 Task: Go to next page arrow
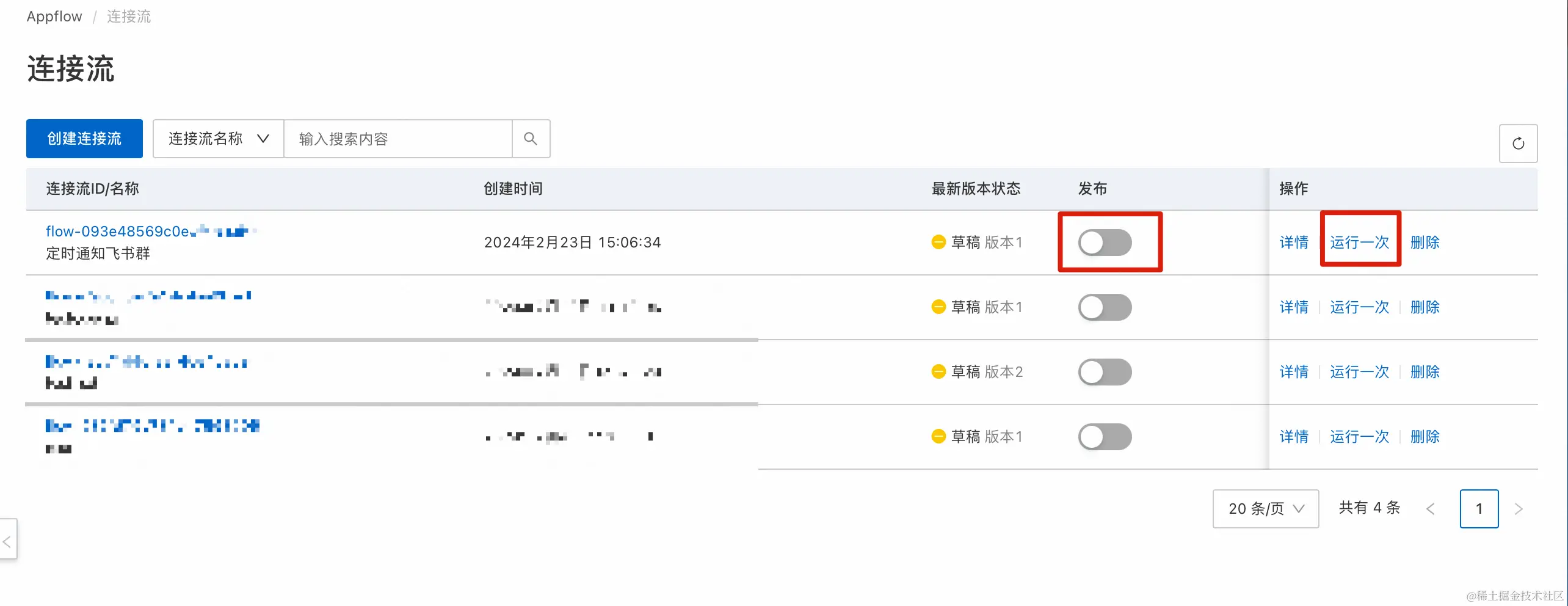(x=1519, y=509)
